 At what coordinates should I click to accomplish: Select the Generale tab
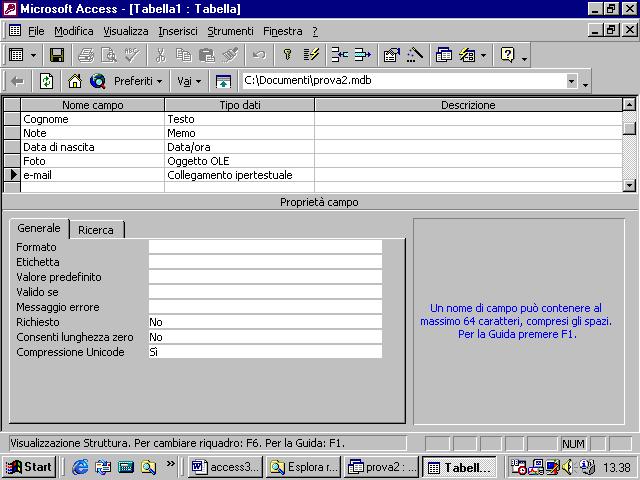[39, 228]
